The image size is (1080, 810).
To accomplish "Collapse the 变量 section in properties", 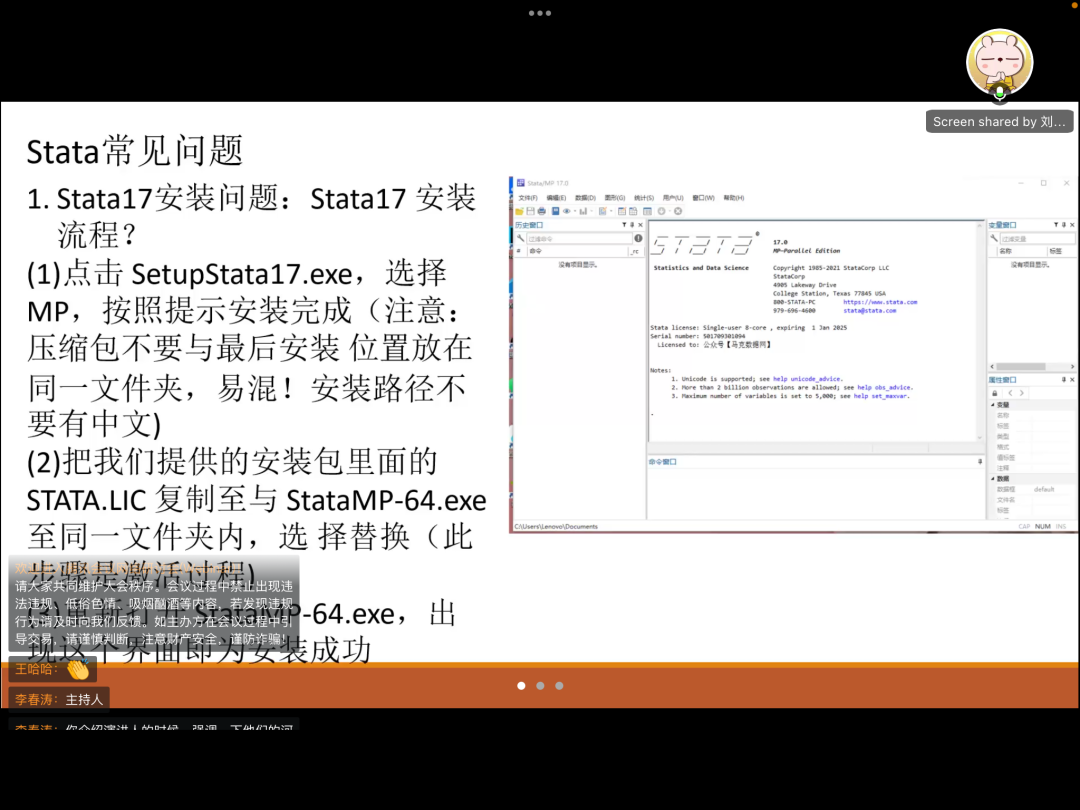I will click(993, 405).
